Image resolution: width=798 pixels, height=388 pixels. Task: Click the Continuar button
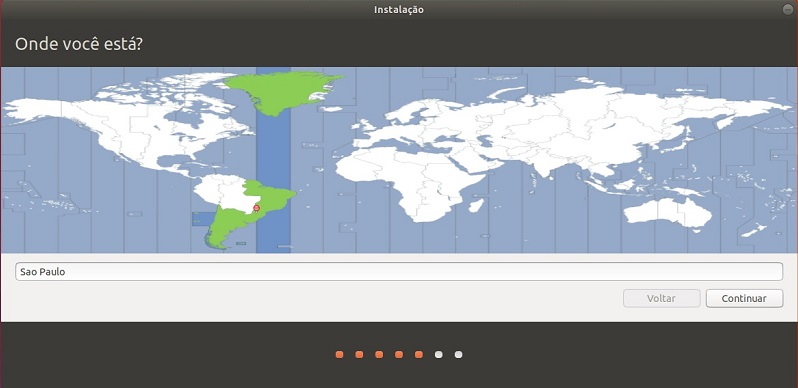tap(744, 298)
